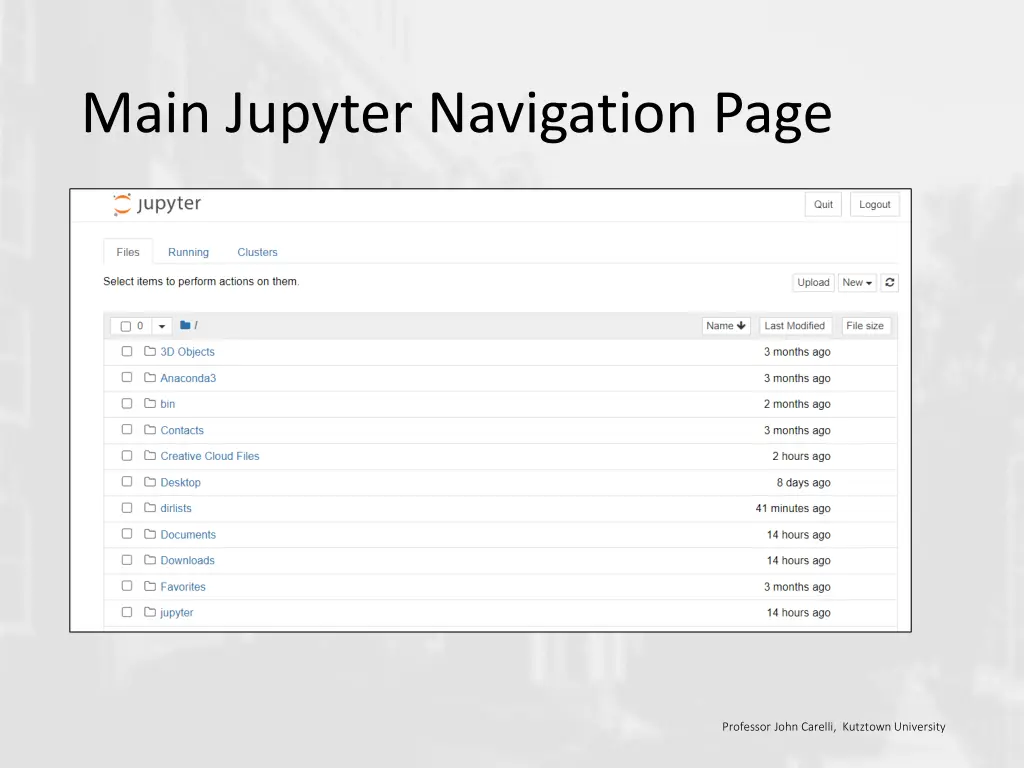The image size is (1024, 768).
Task: Check the Creative Cloud Files checkbox
Action: click(127, 456)
